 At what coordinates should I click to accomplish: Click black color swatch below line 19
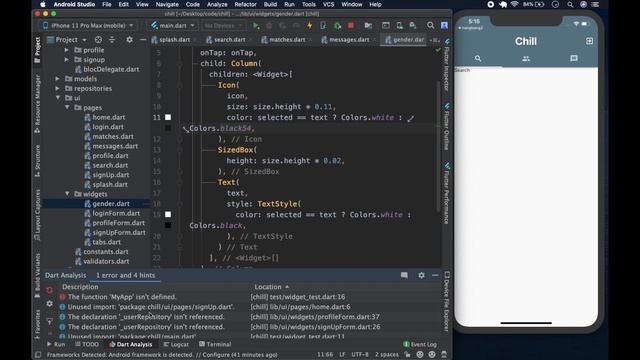coord(168,225)
